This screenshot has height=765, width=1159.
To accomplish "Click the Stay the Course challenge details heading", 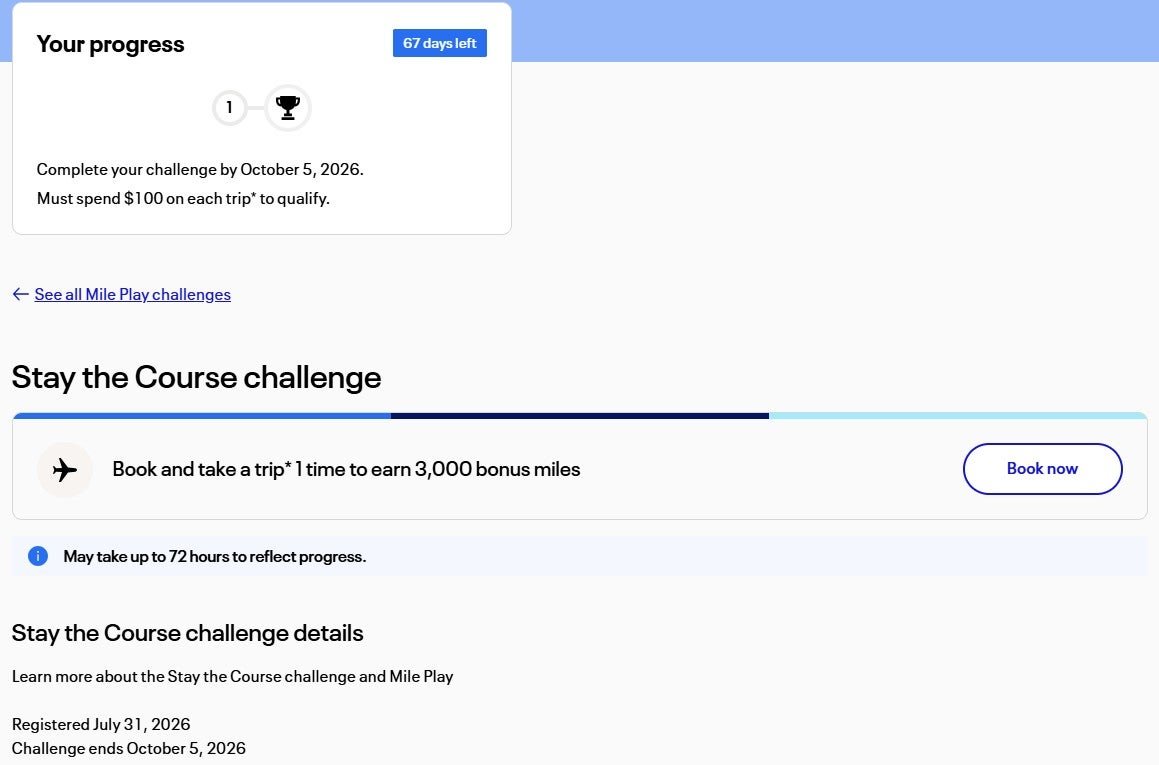I will coord(188,633).
